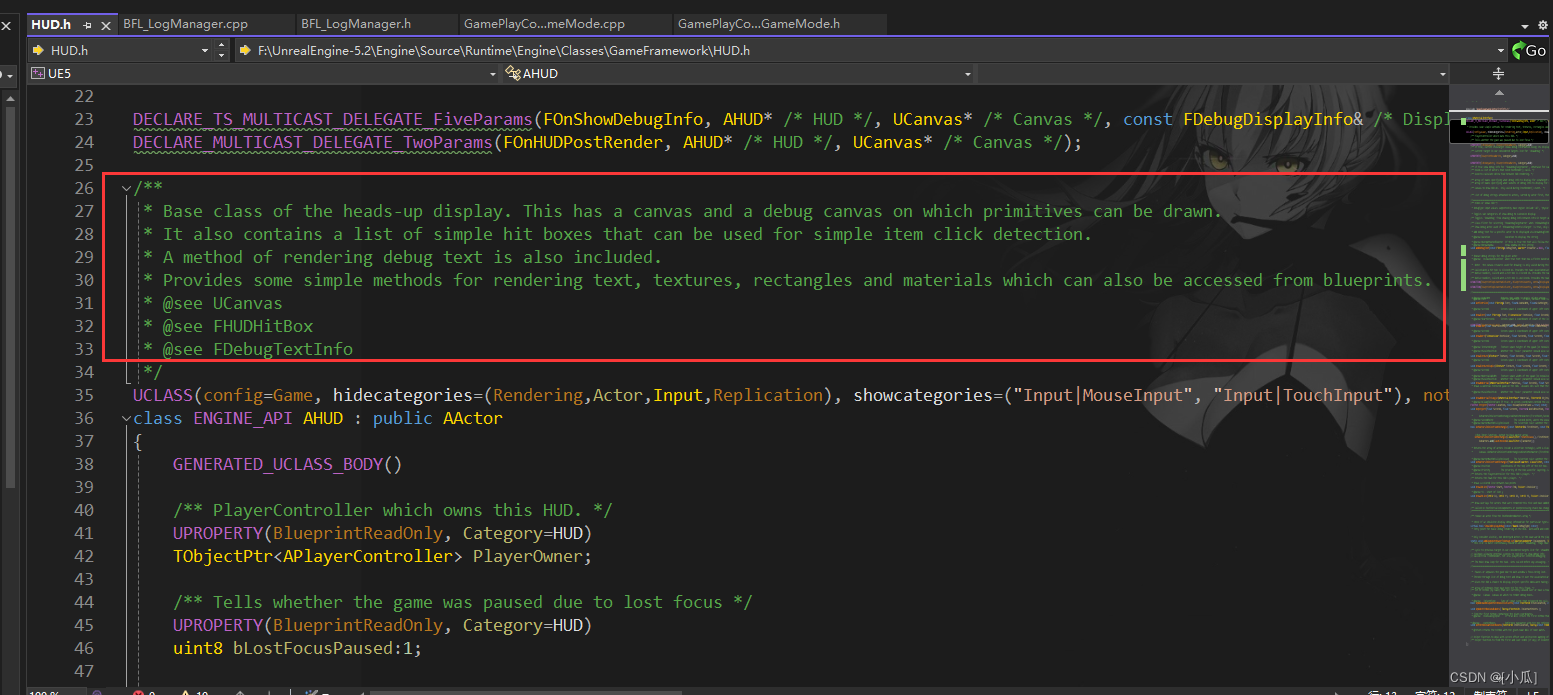Click the PlayerOwner variable on line 42
The image size is (1553, 695).
tap(527, 556)
